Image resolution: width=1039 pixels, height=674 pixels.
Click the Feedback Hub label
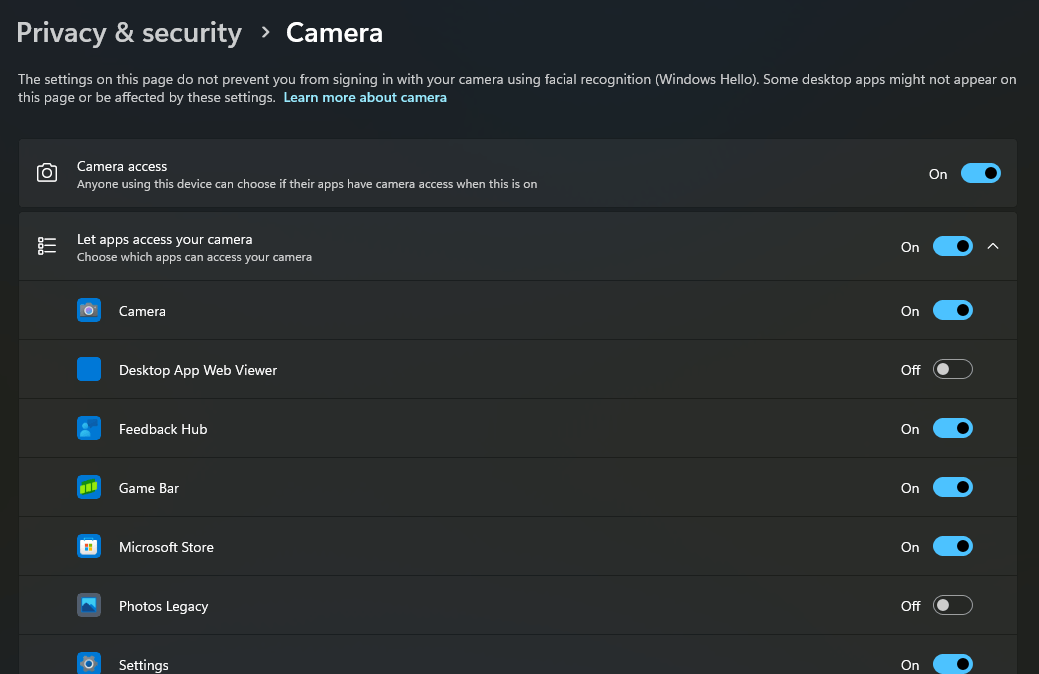coord(163,429)
